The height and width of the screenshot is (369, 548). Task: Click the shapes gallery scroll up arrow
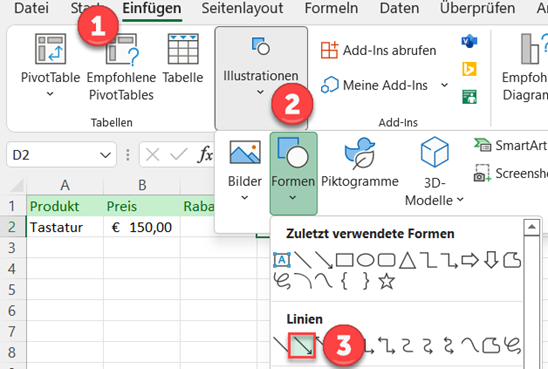[532, 227]
